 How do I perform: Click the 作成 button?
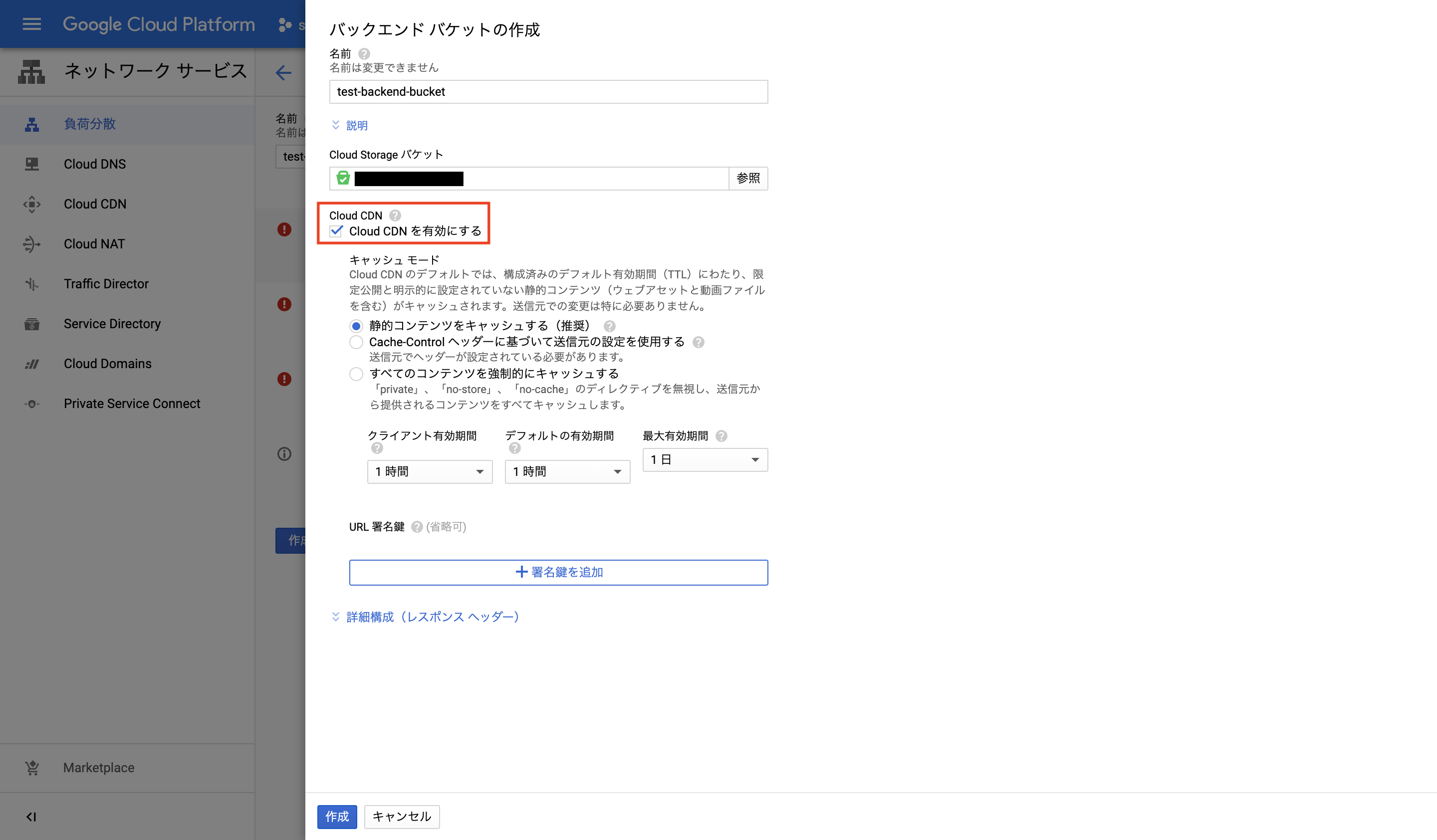click(x=336, y=817)
